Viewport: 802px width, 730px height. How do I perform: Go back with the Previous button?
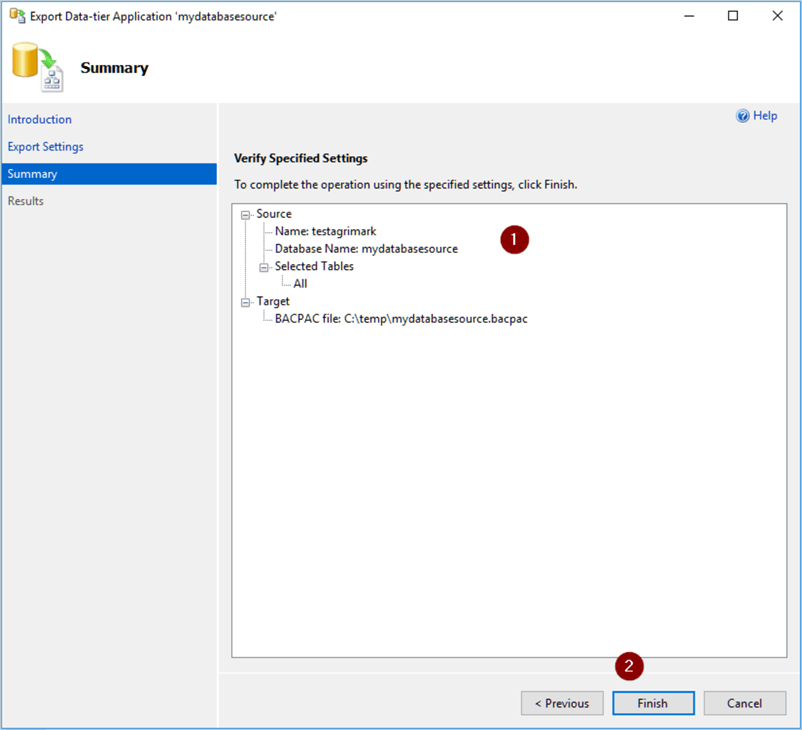pyautogui.click(x=562, y=703)
